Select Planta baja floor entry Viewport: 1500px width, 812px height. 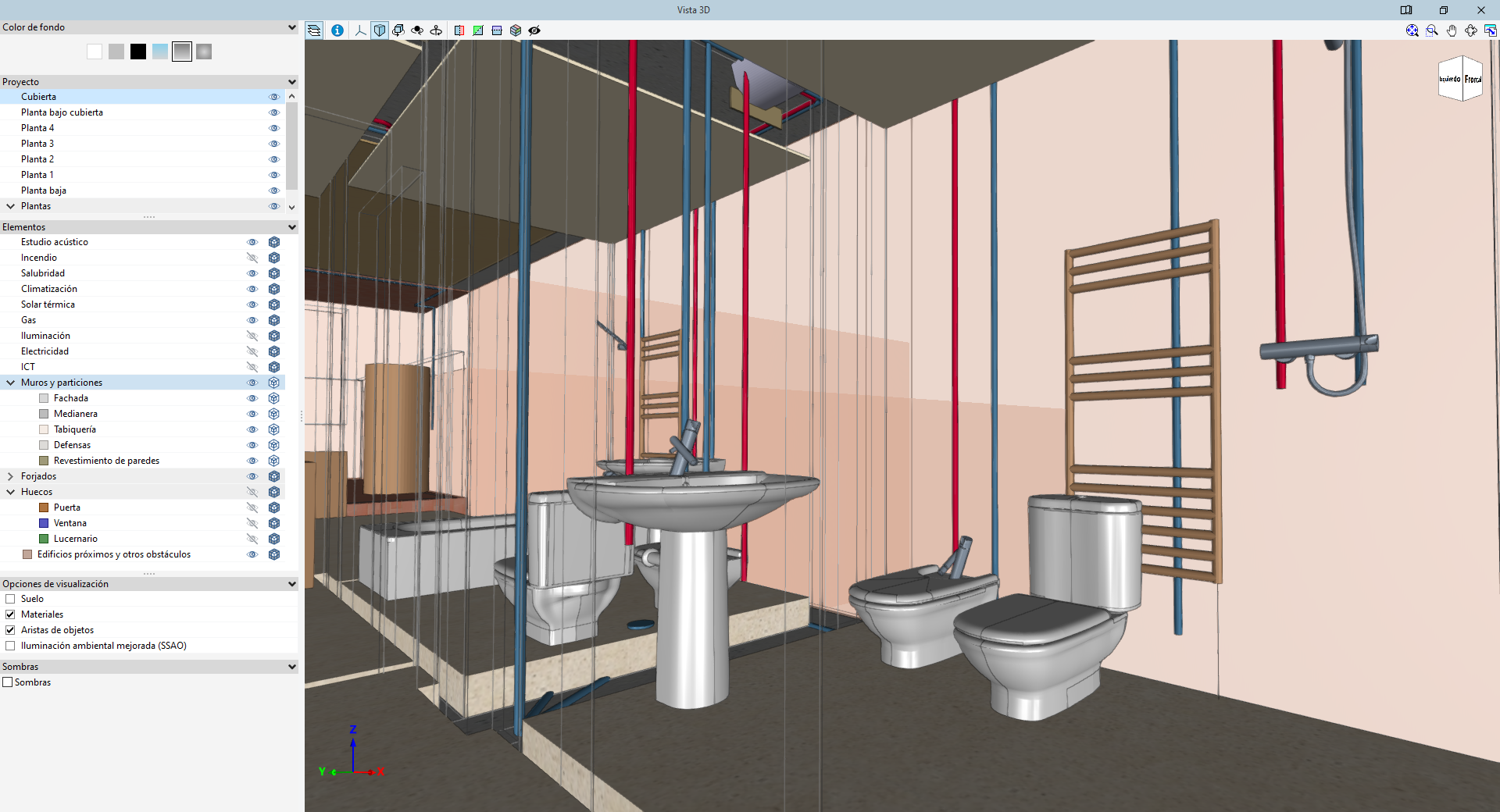(44, 191)
